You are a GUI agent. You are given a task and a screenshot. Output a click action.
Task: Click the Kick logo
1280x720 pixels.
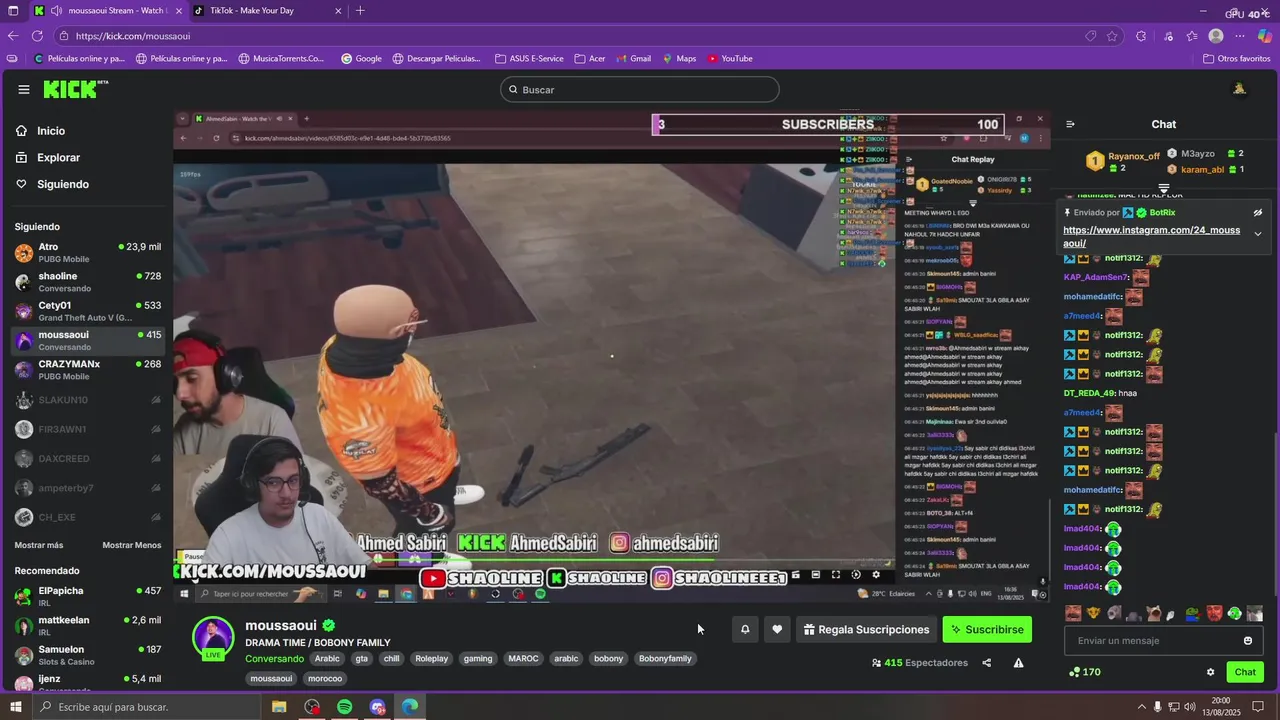pyautogui.click(x=75, y=90)
